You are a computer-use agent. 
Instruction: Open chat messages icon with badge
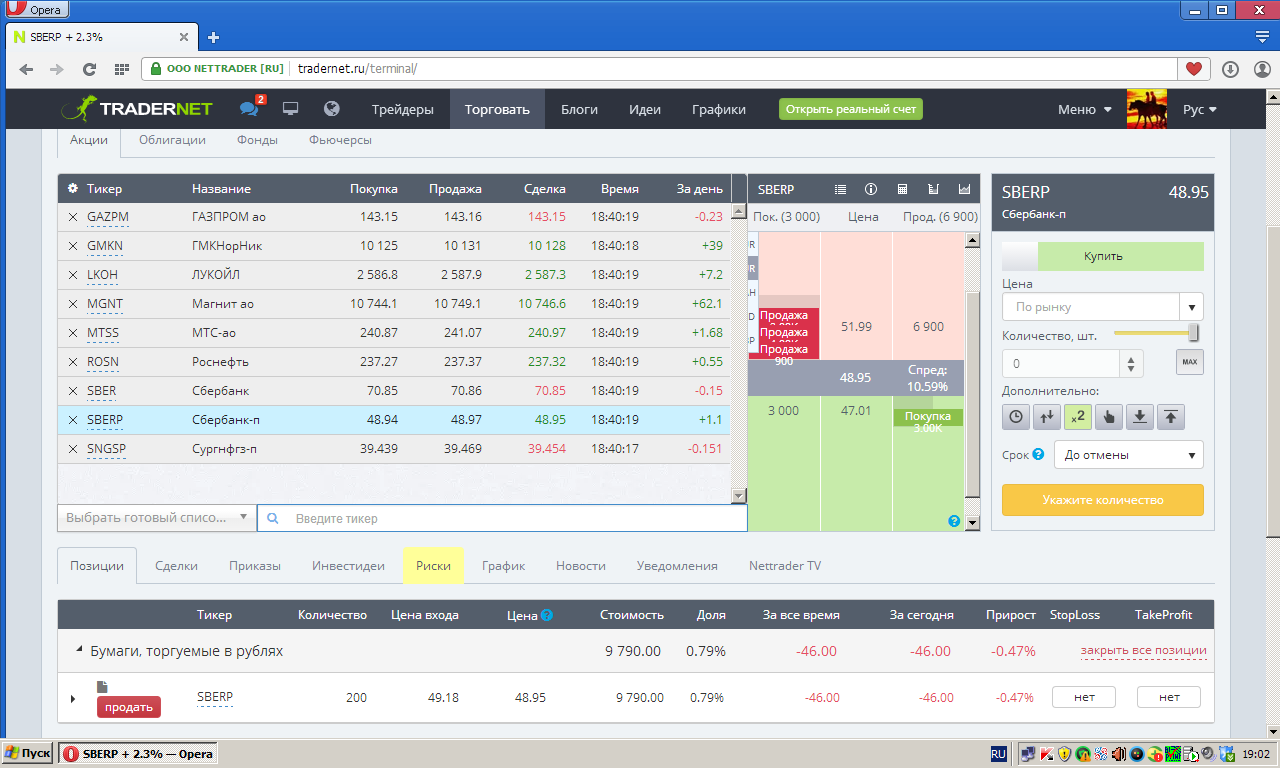(251, 108)
